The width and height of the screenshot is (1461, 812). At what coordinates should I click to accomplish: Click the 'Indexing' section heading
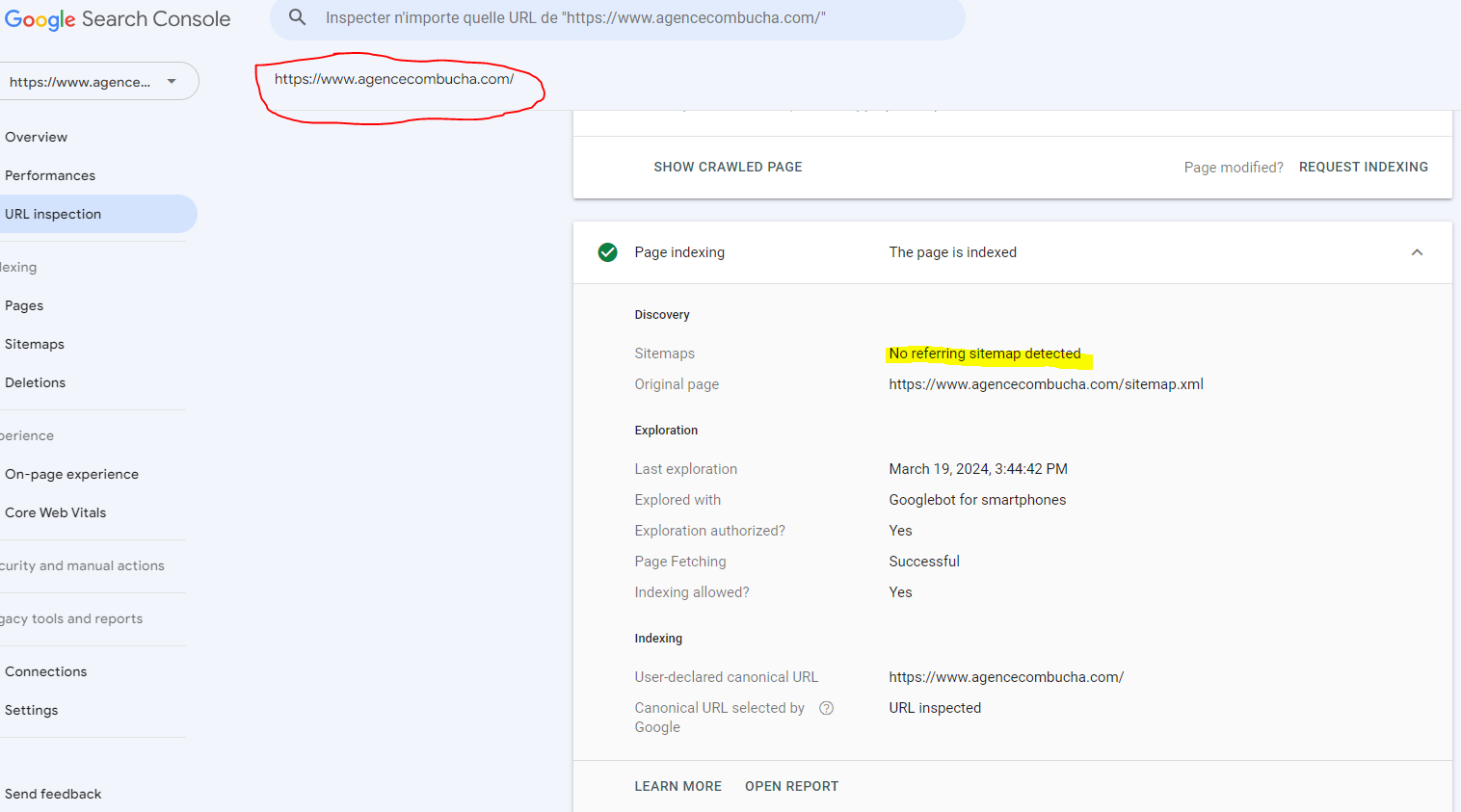(658, 639)
